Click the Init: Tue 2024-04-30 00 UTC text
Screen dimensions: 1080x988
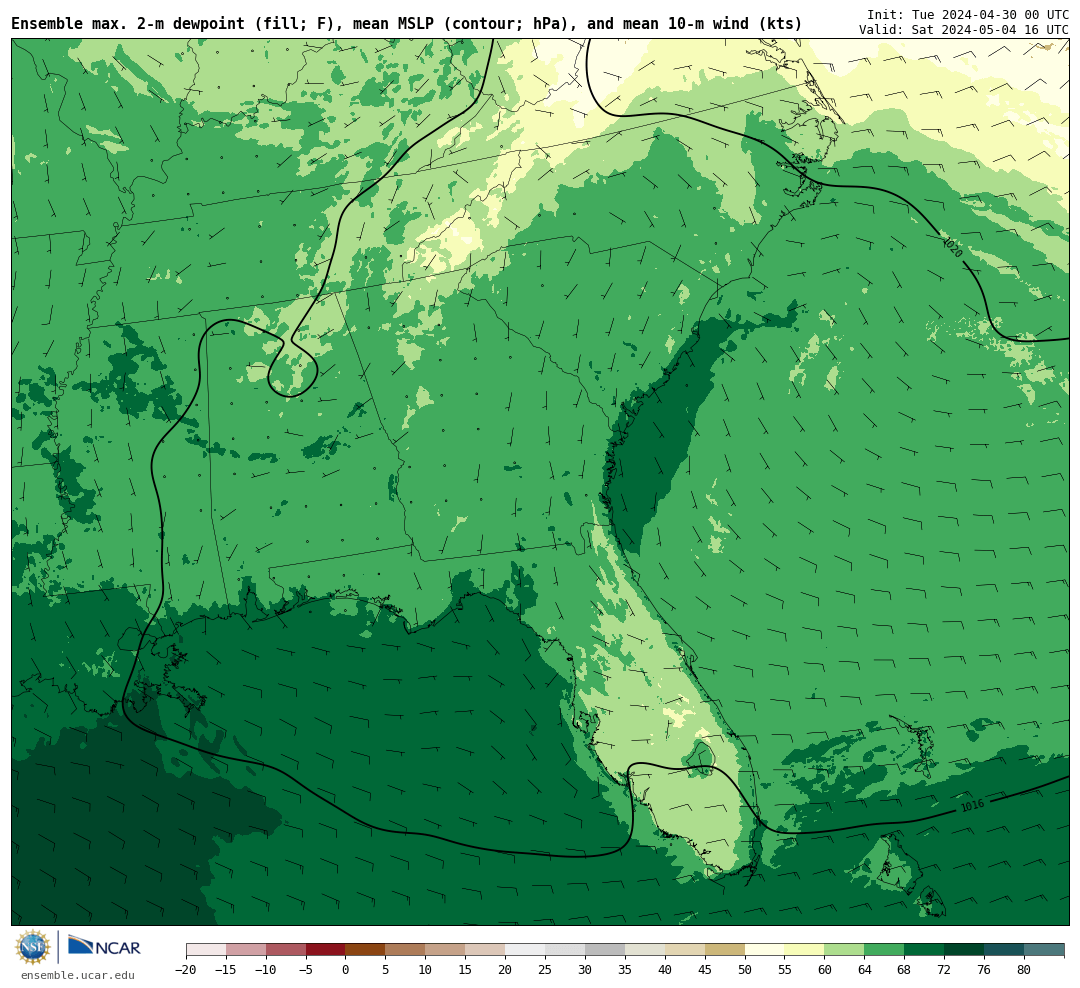click(x=968, y=14)
